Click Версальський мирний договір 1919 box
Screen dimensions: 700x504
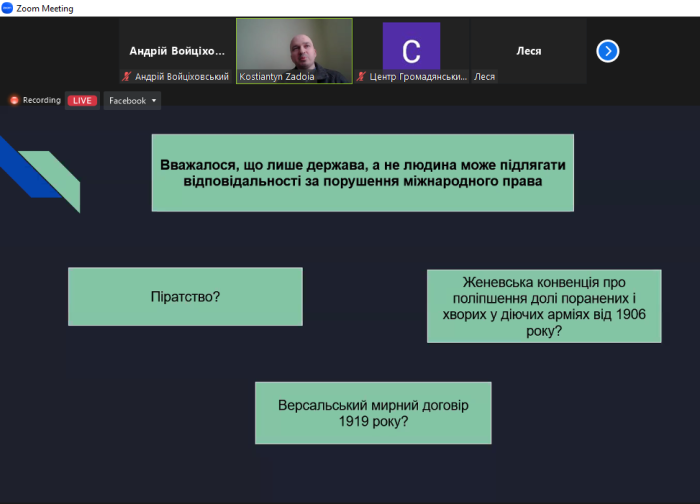pos(373,413)
